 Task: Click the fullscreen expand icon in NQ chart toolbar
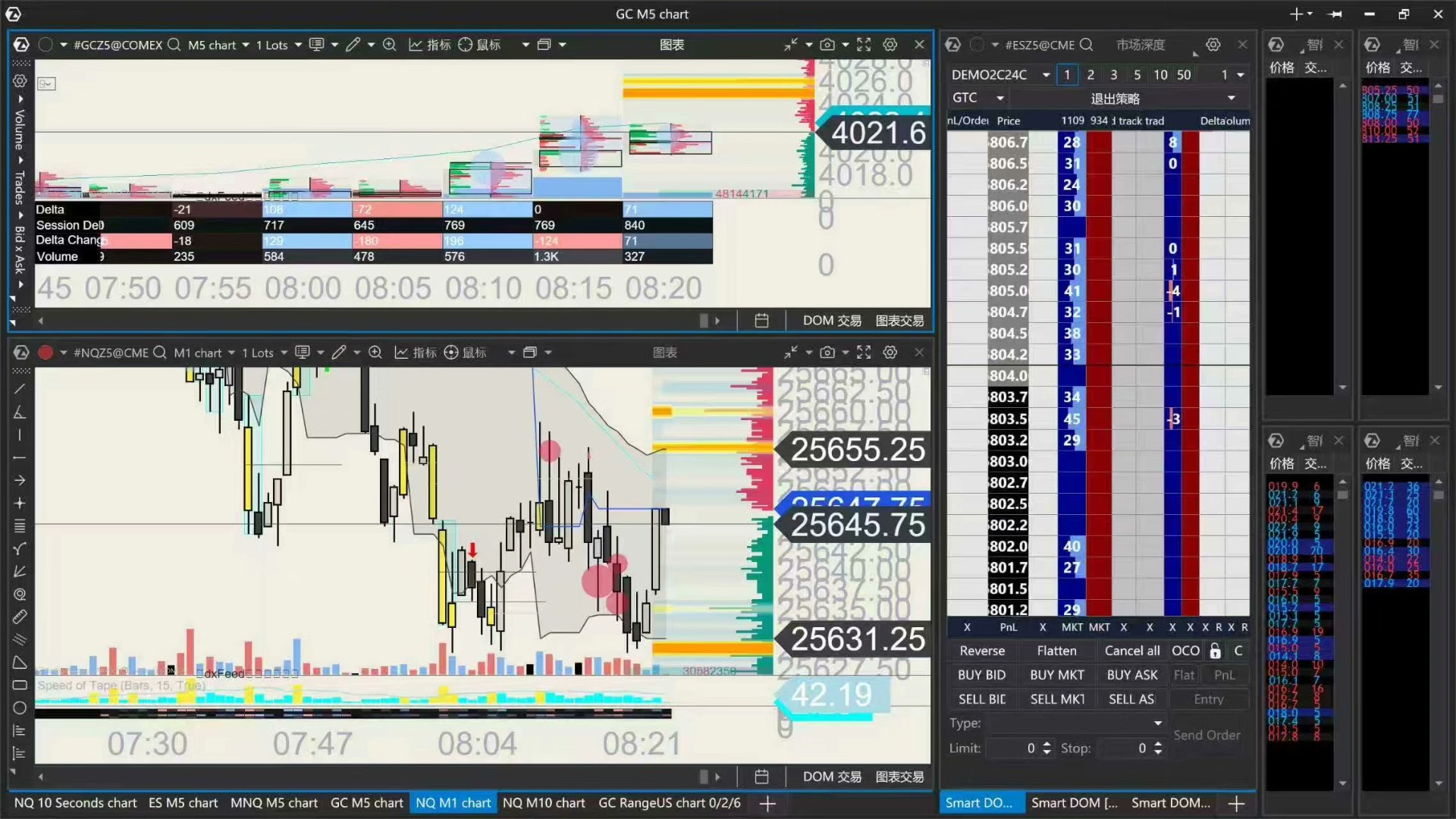(864, 353)
